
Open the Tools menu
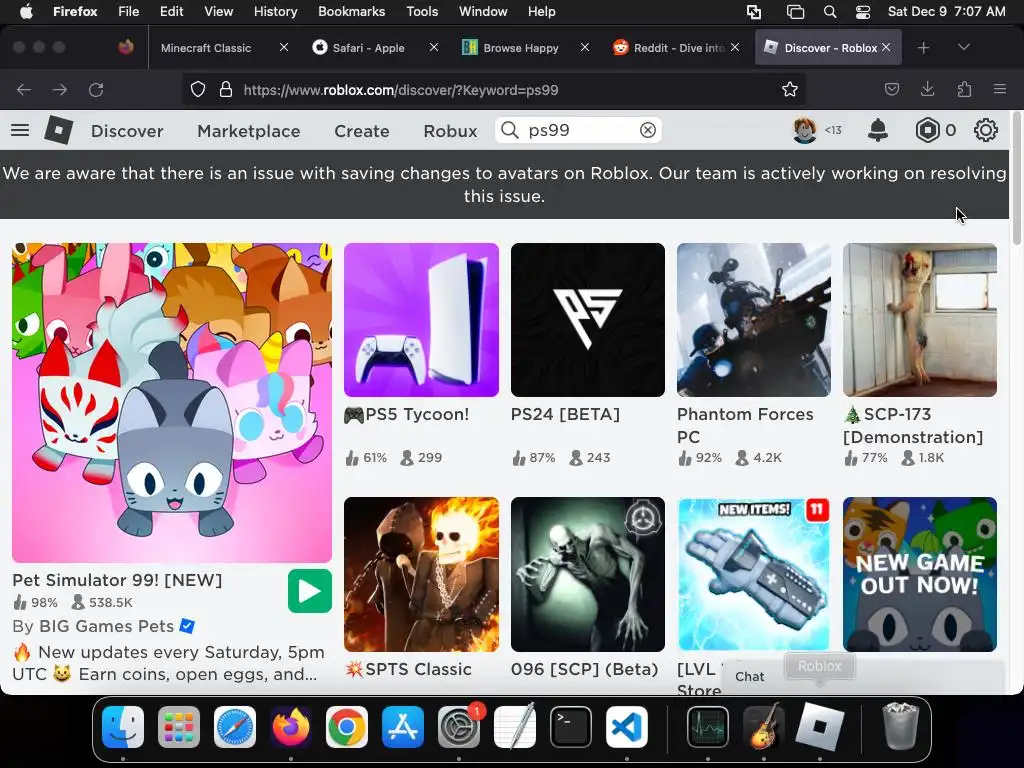click(x=422, y=12)
